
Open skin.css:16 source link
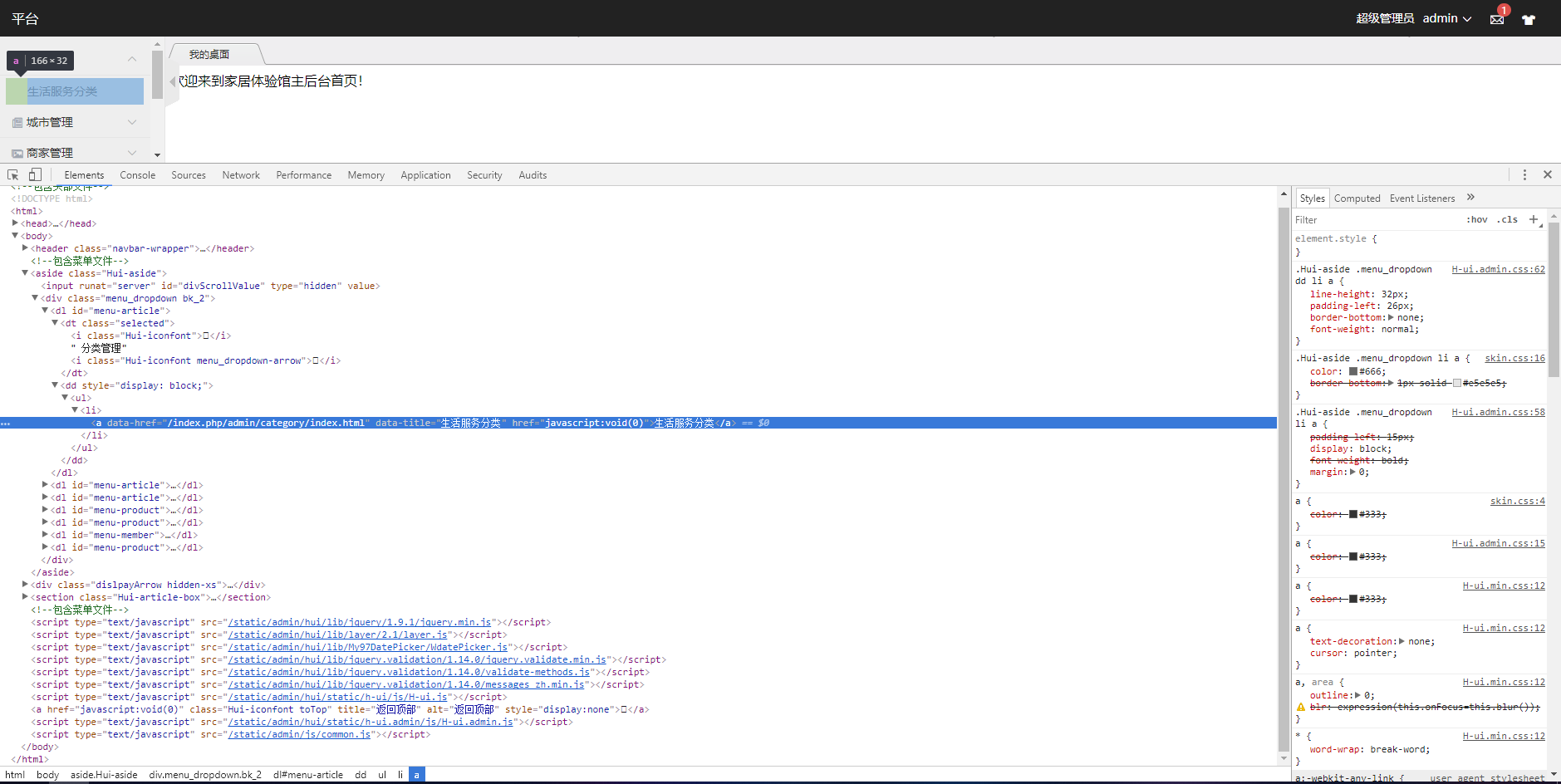pos(1515,358)
